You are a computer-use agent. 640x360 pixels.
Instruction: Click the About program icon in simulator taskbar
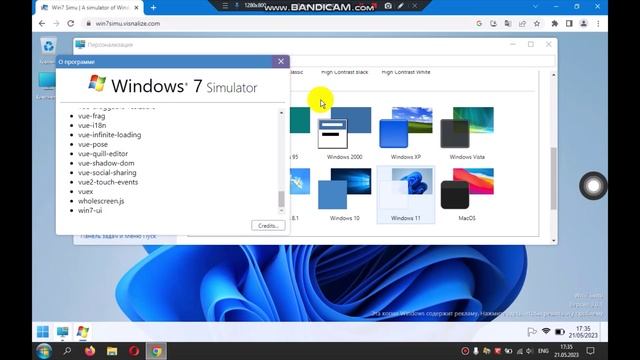point(83,331)
